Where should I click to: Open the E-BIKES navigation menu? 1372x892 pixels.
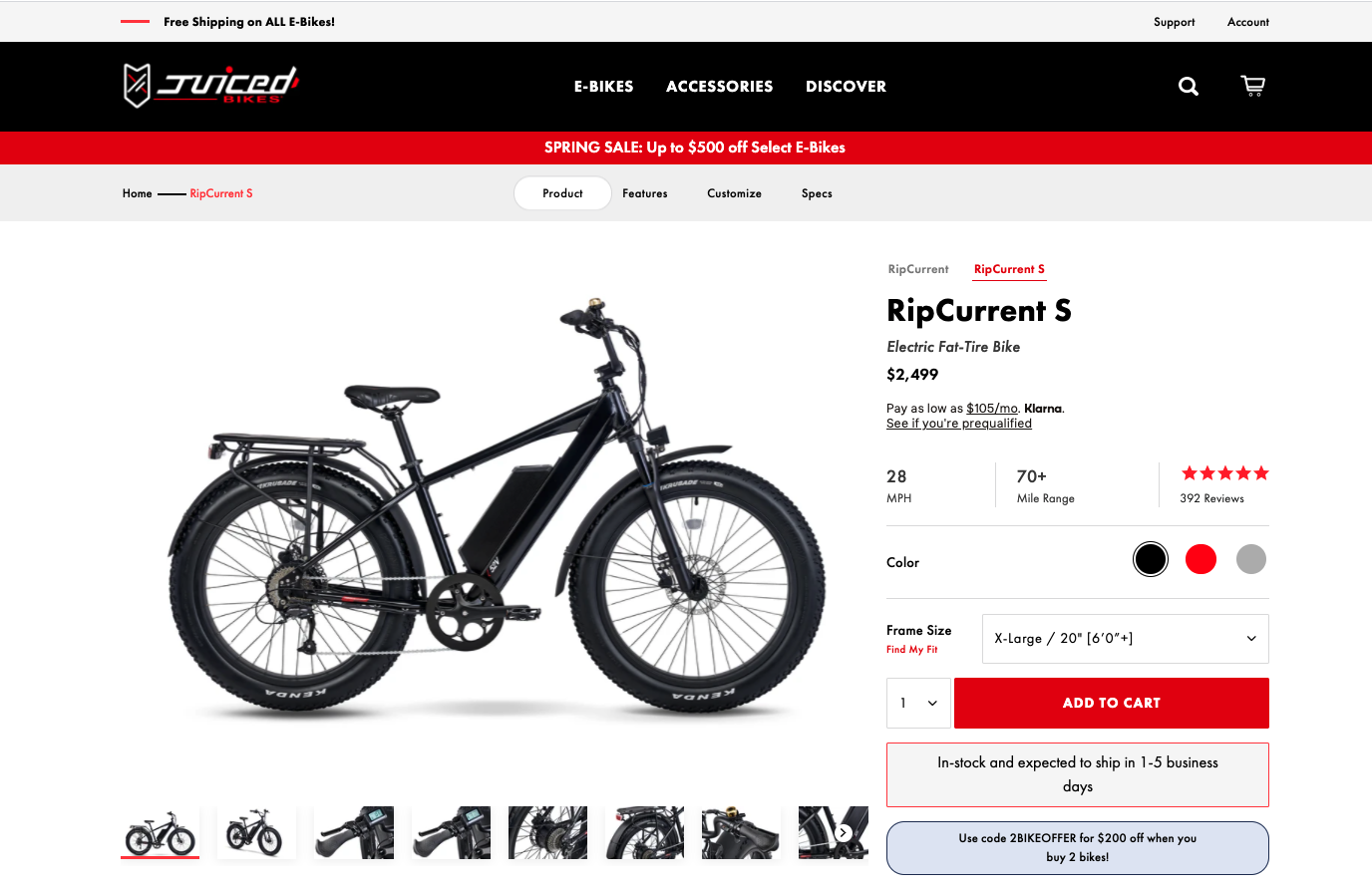604,87
